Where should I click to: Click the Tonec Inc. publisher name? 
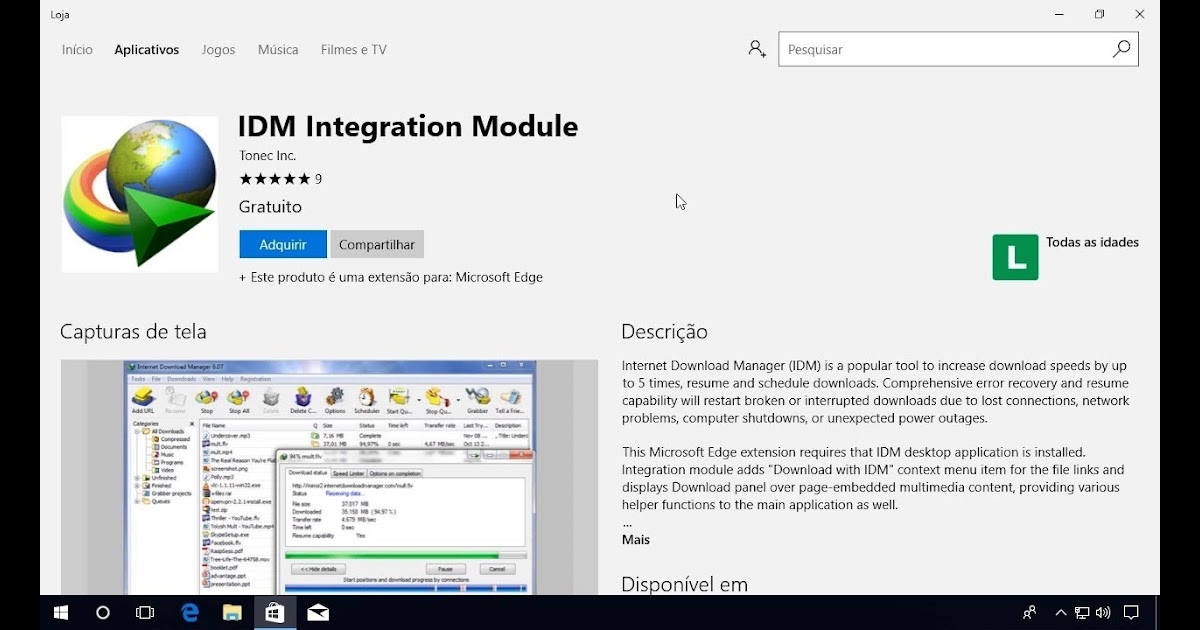[268, 155]
